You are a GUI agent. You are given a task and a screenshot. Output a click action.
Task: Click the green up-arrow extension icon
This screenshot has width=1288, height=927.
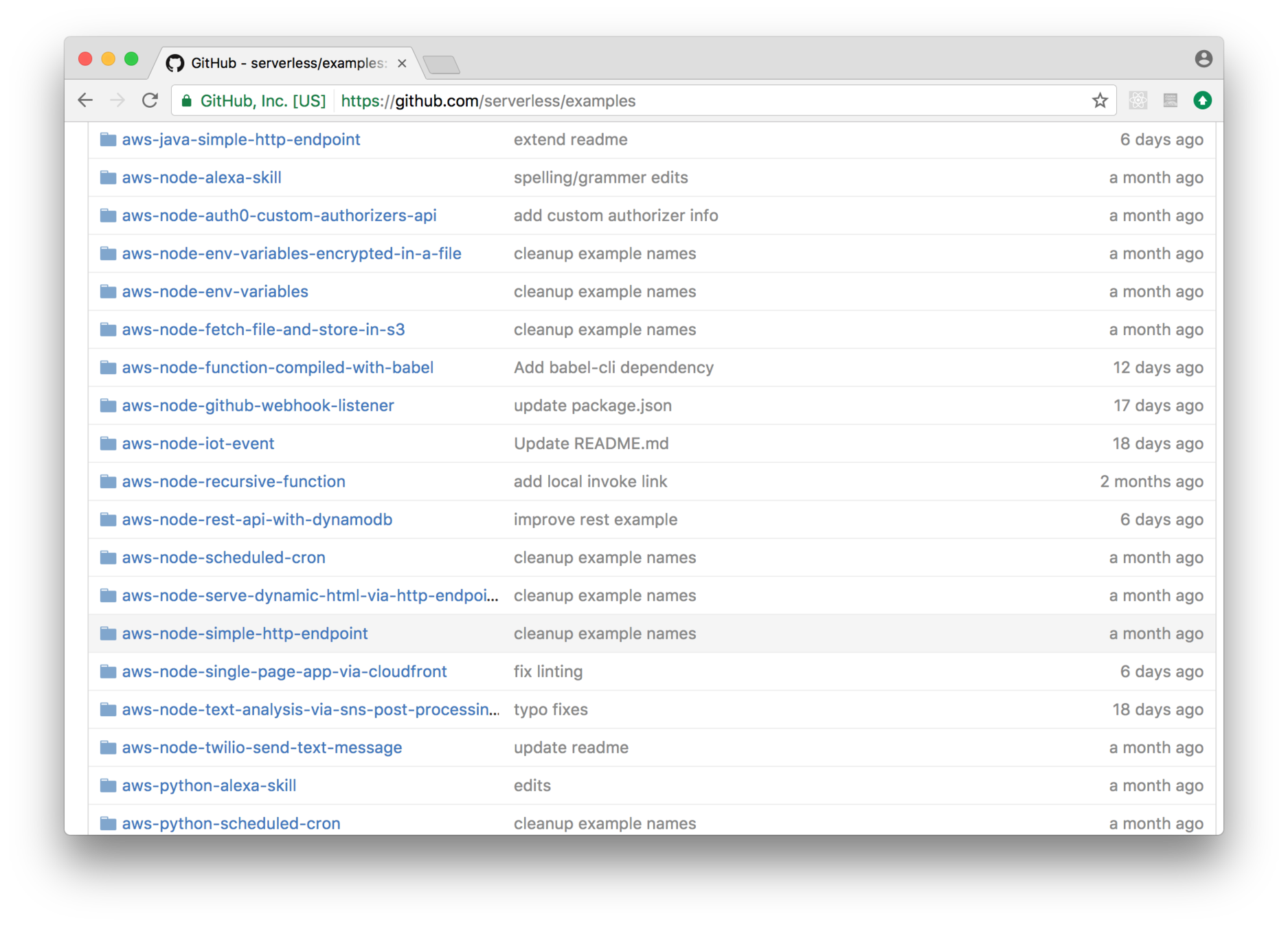tap(1202, 100)
